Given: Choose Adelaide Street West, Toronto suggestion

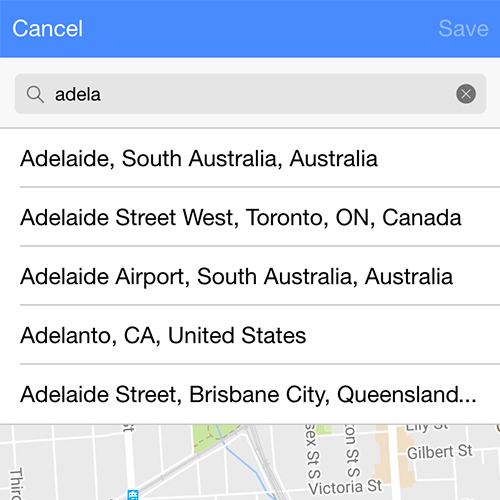Looking at the screenshot, I should (x=250, y=217).
